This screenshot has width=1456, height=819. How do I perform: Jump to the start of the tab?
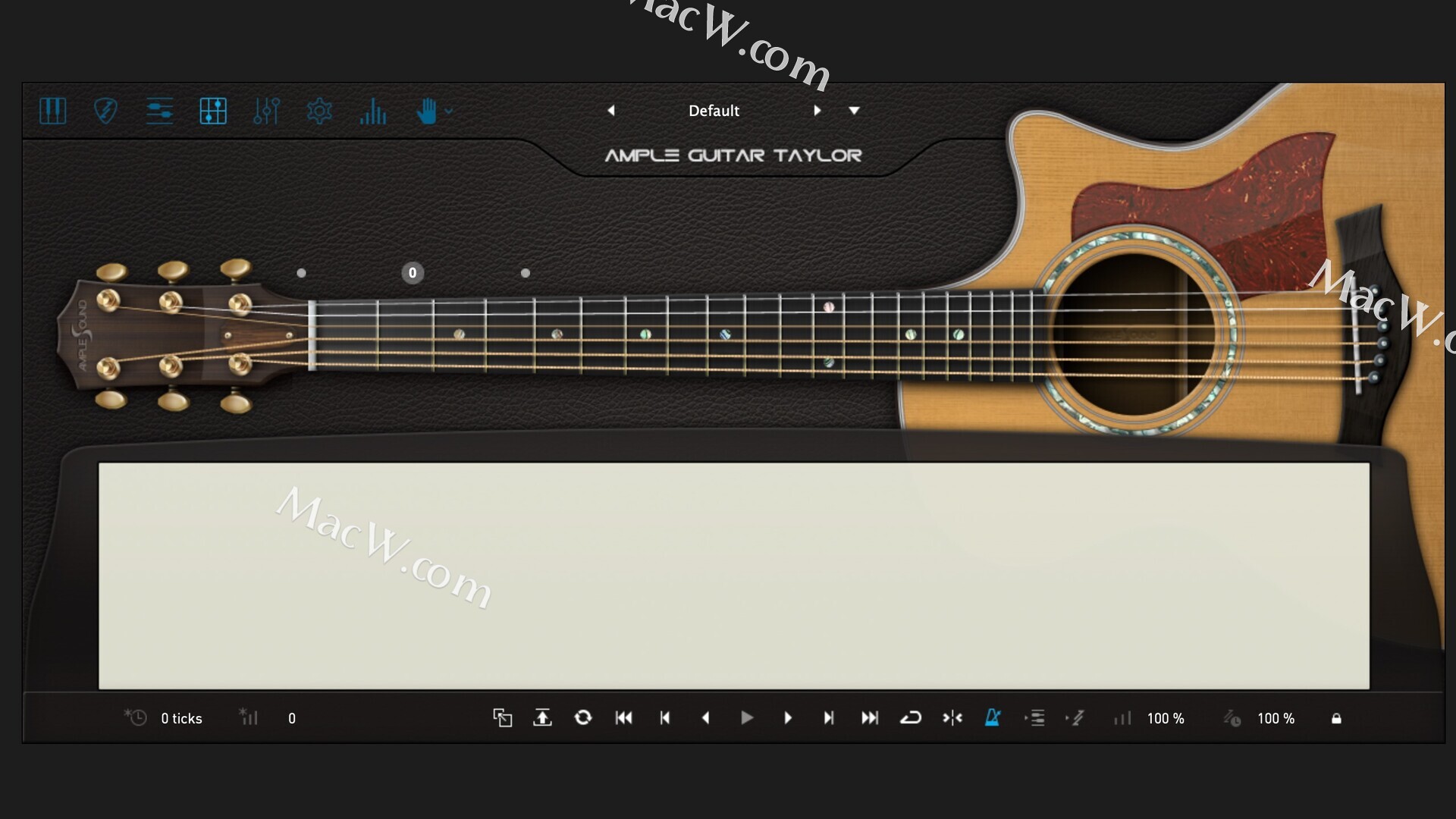[624, 717]
